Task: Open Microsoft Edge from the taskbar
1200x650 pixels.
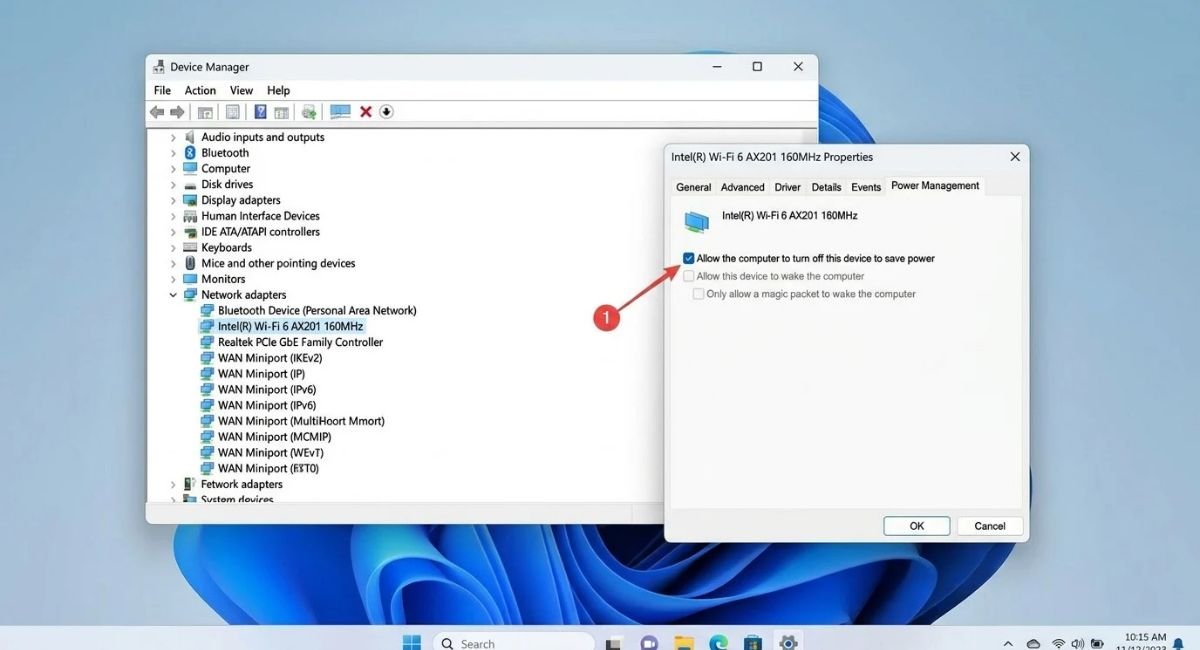Action: [718, 643]
